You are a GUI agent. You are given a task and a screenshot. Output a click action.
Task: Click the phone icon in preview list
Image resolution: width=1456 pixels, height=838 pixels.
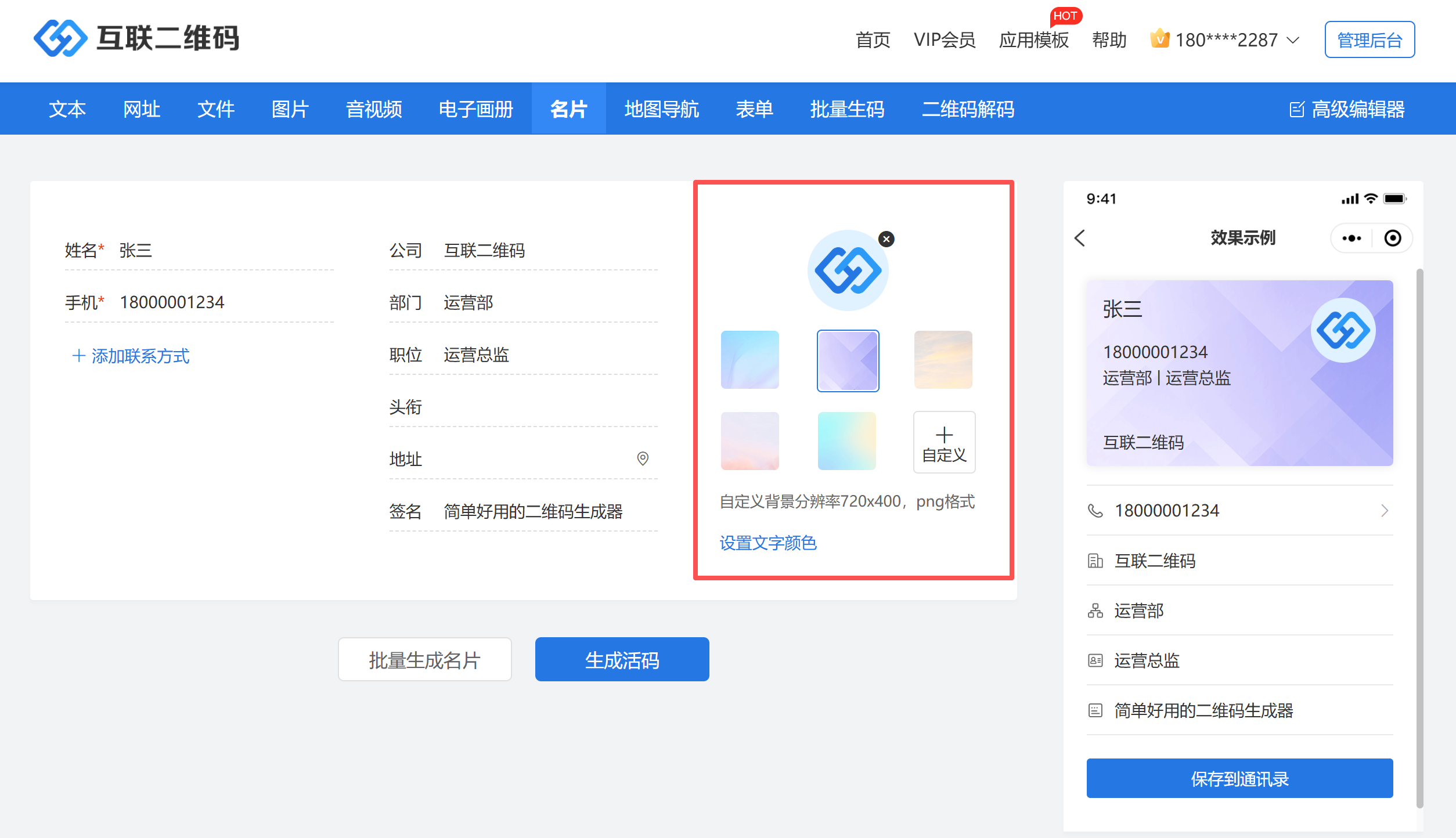click(x=1095, y=511)
